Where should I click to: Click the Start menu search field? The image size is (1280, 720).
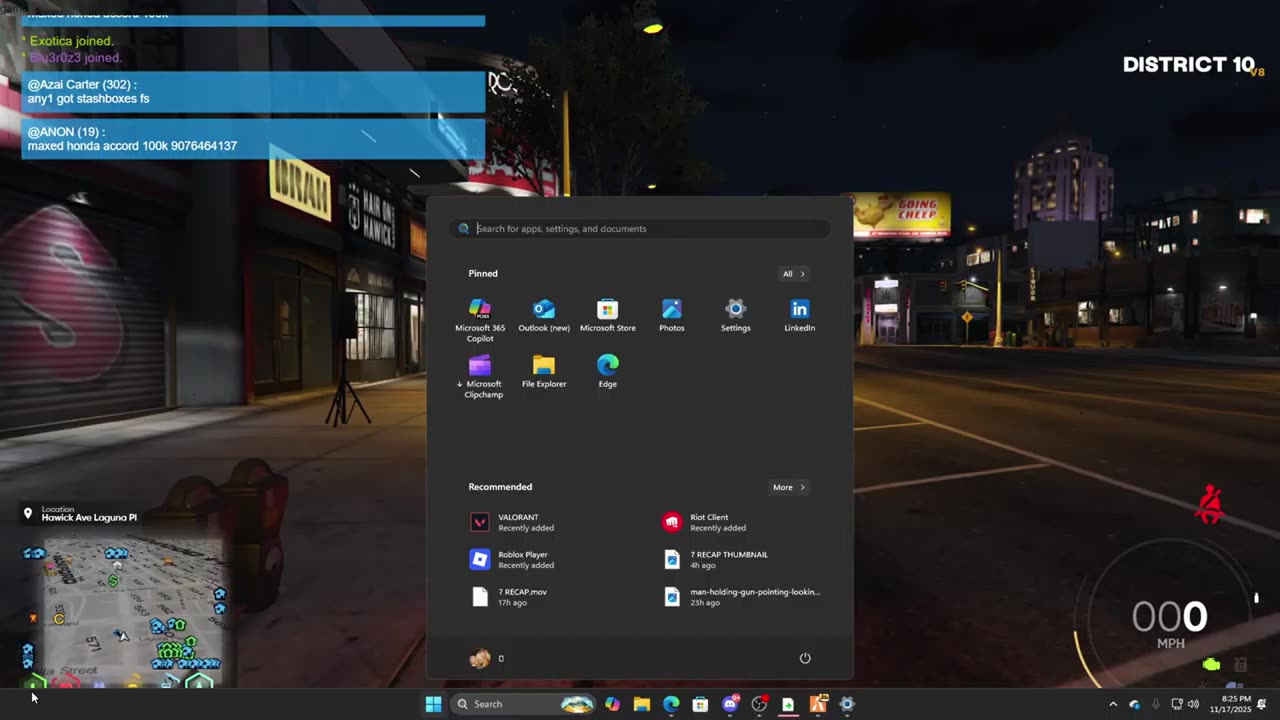click(640, 229)
